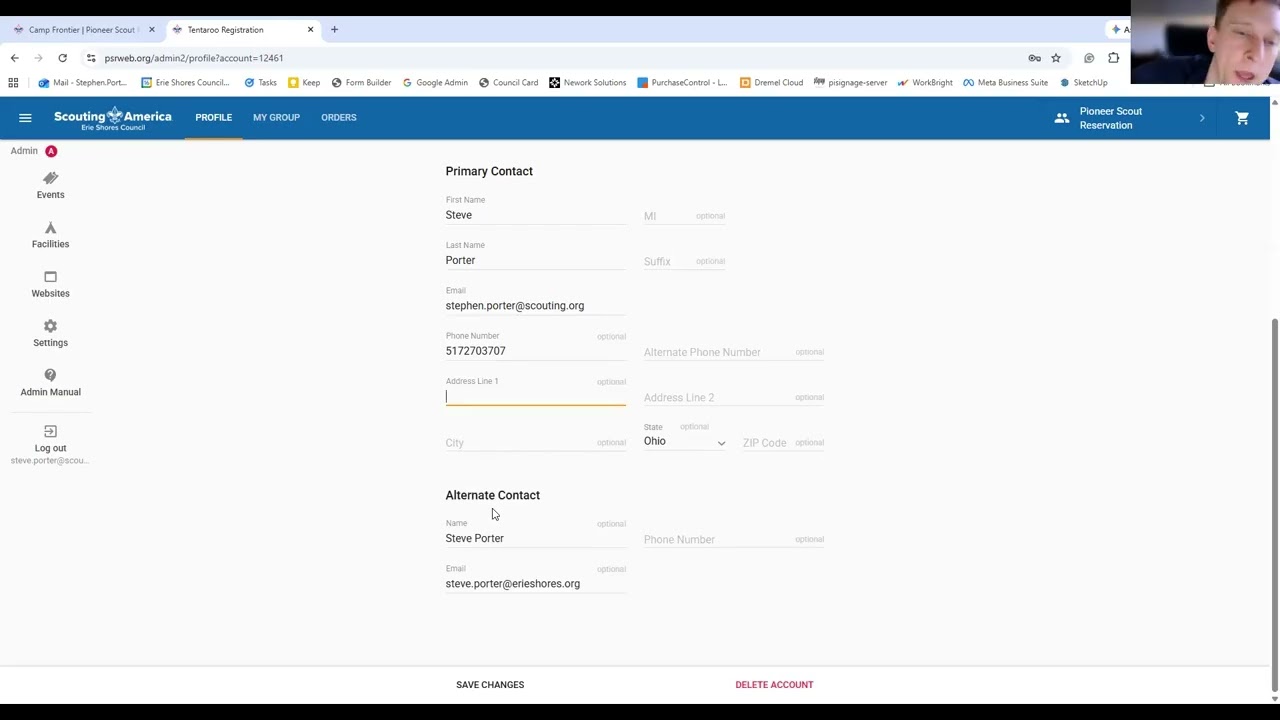Screen dimensions: 1280x720
Task: Open the Dremel Cloud bookmark
Action: tap(771, 82)
